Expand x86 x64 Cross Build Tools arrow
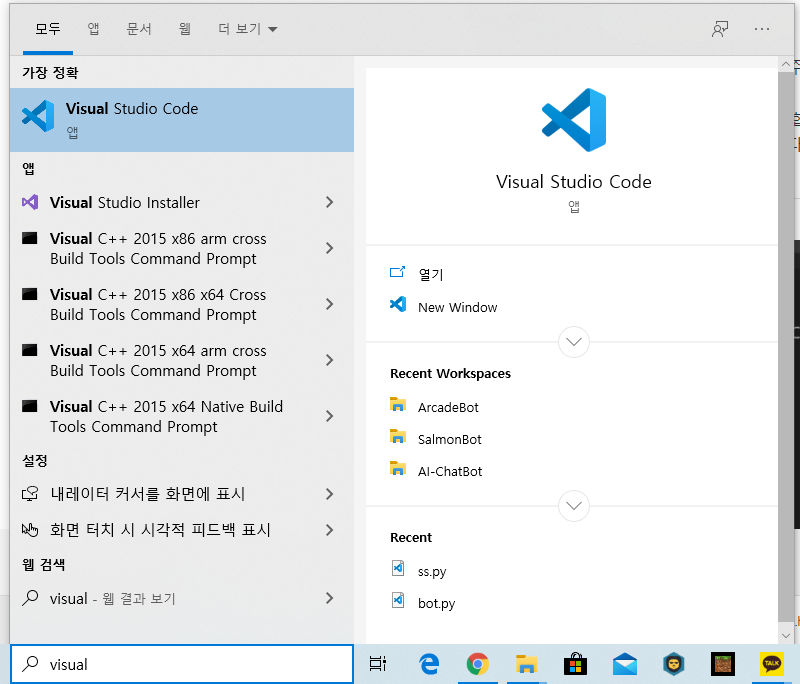 point(330,305)
